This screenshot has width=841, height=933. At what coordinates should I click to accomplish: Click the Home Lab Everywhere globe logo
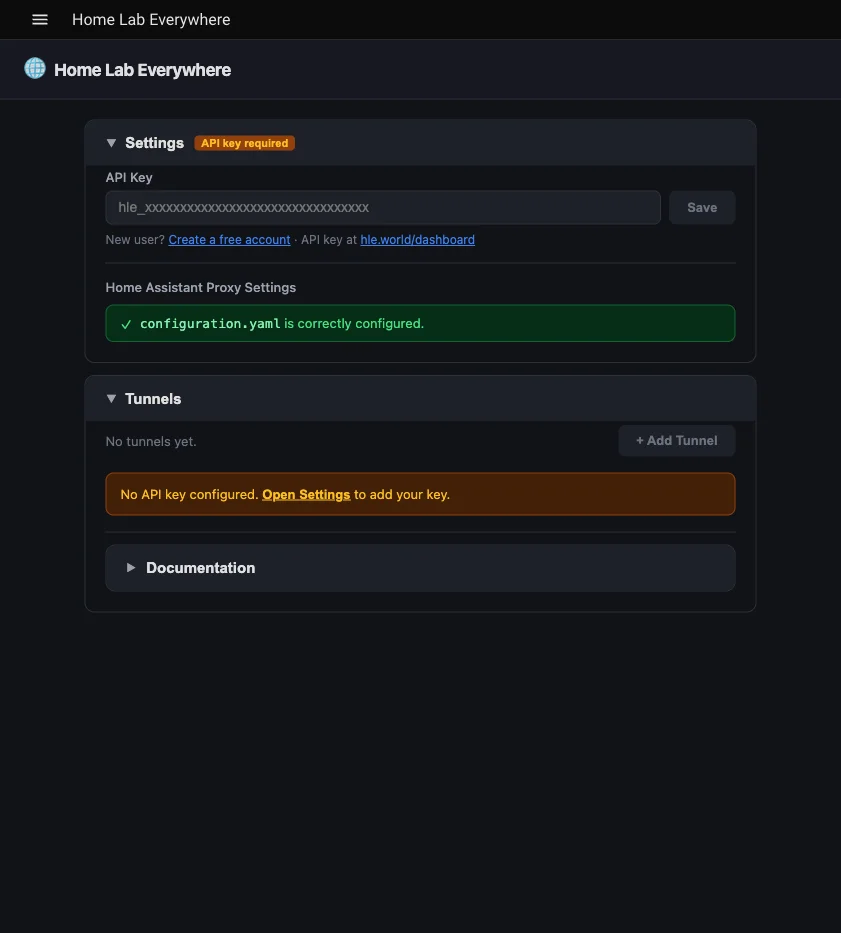click(34, 69)
